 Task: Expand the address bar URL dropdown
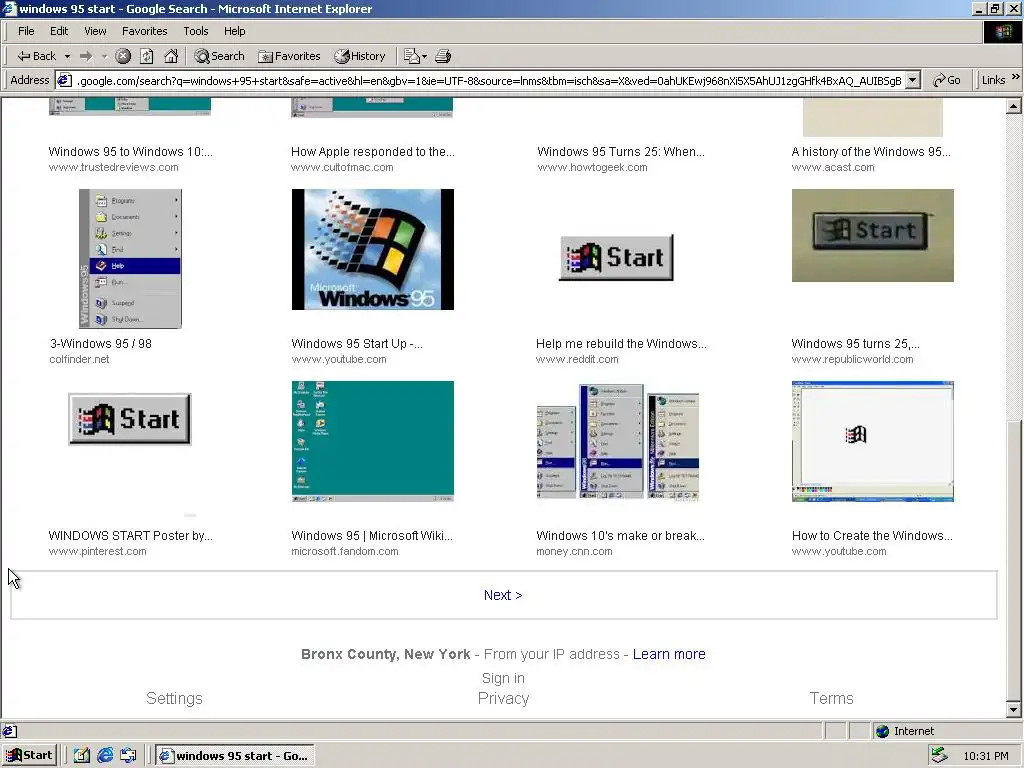[913, 80]
